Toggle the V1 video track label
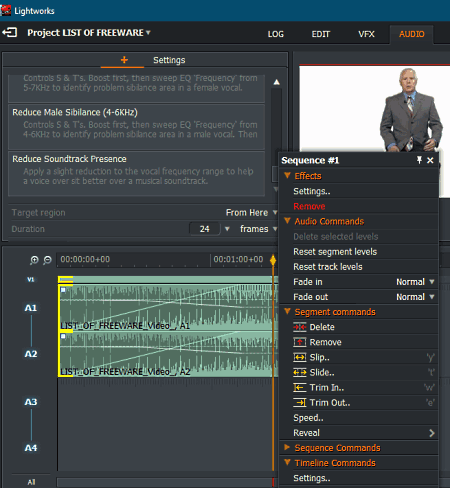This screenshot has width=450, height=488. click(31, 280)
